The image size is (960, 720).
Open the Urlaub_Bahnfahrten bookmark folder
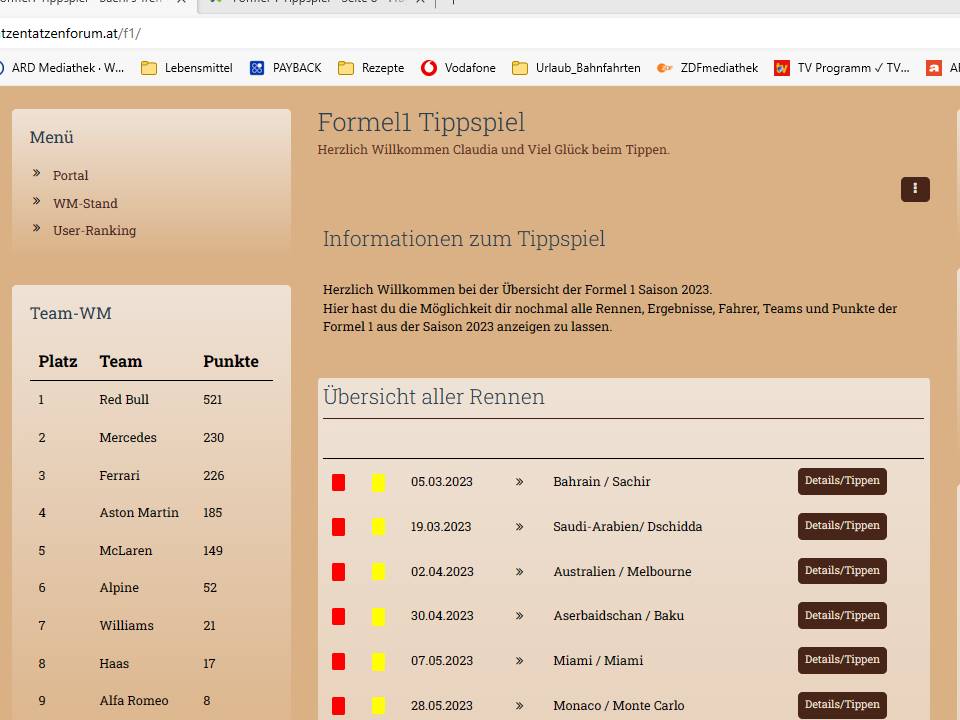587,68
